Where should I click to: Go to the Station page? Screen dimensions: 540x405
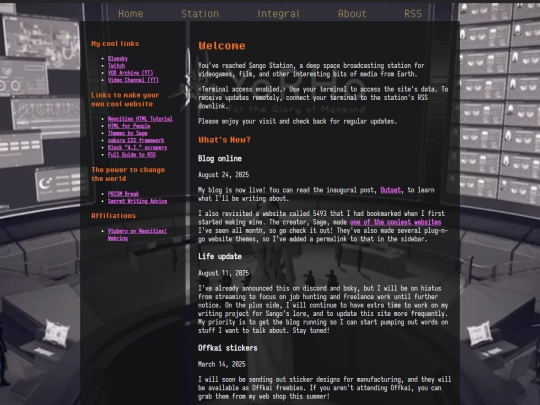200,14
